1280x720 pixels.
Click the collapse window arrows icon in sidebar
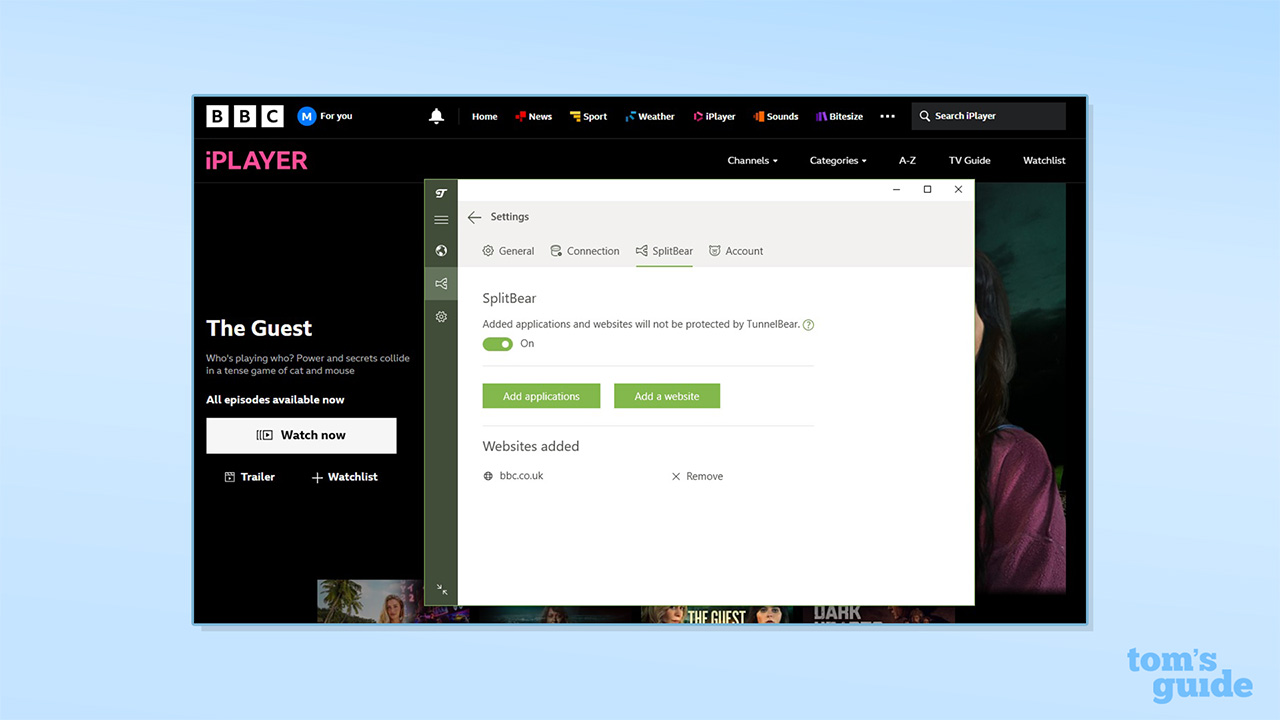click(441, 590)
